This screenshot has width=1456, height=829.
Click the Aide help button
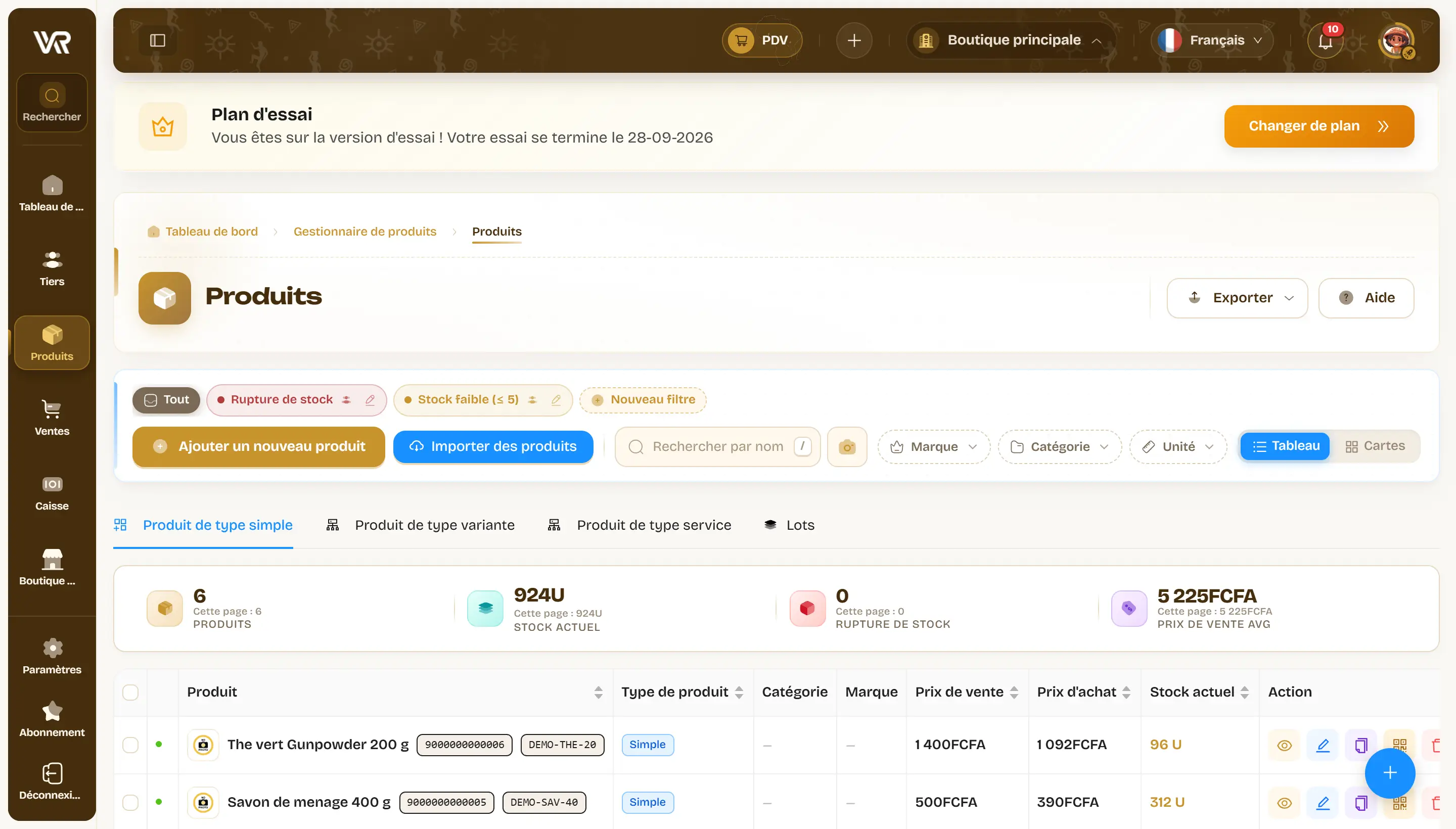pyautogui.click(x=1366, y=298)
